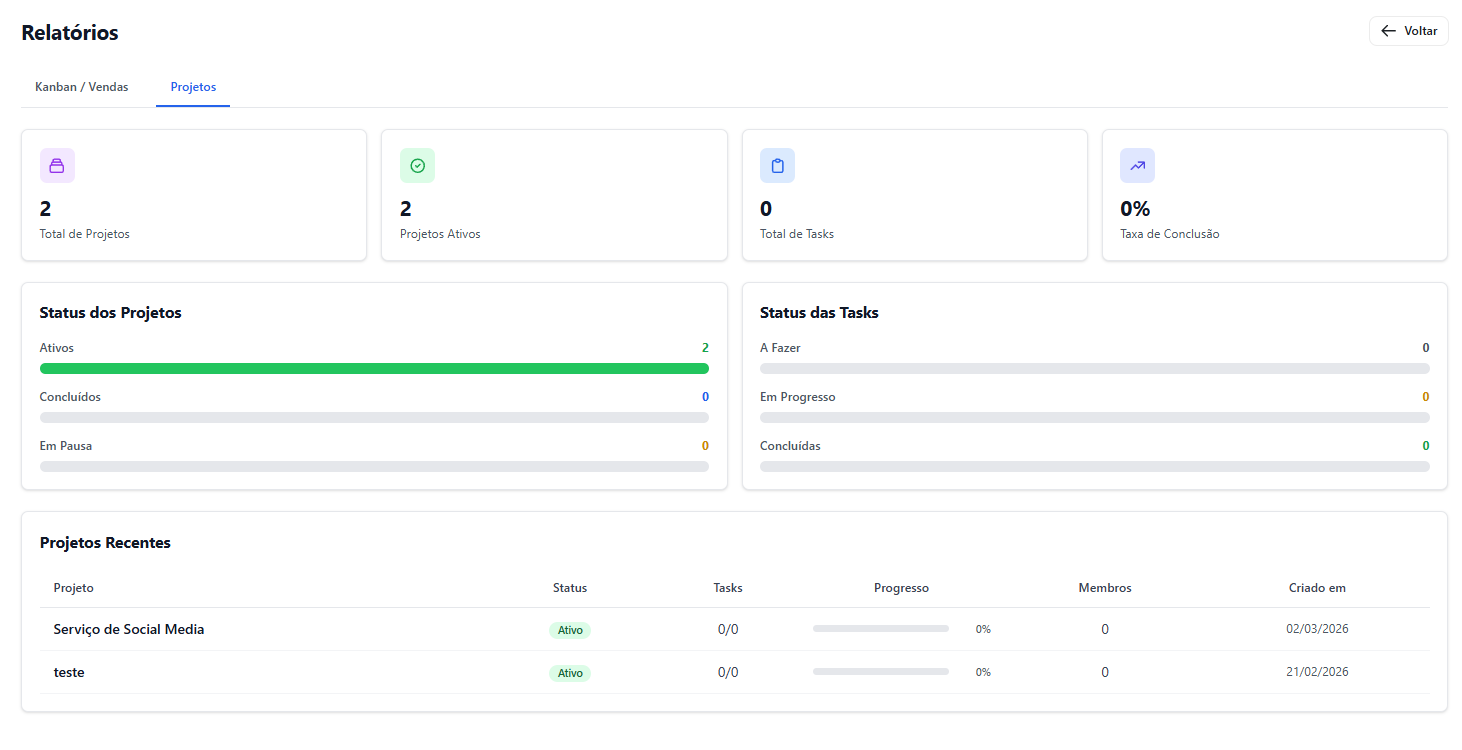Click the Em Pausa status bar

click(x=374, y=466)
